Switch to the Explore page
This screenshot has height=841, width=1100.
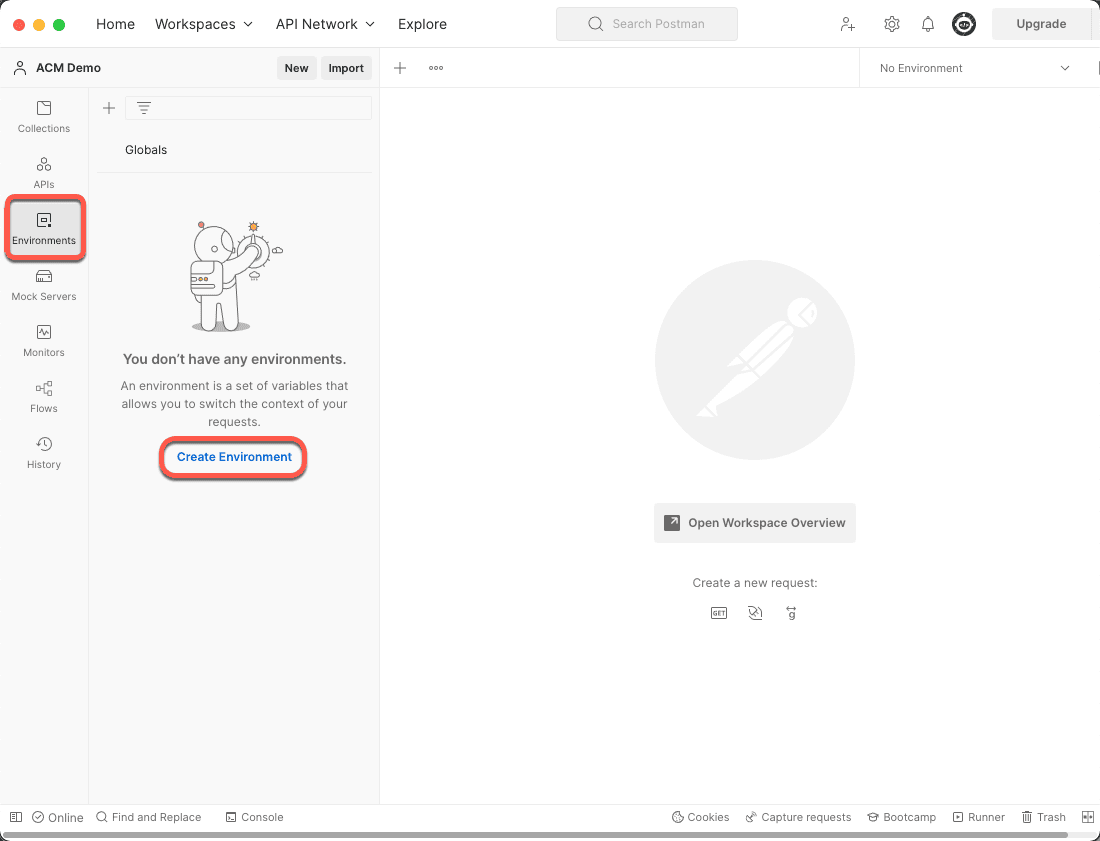coord(422,24)
